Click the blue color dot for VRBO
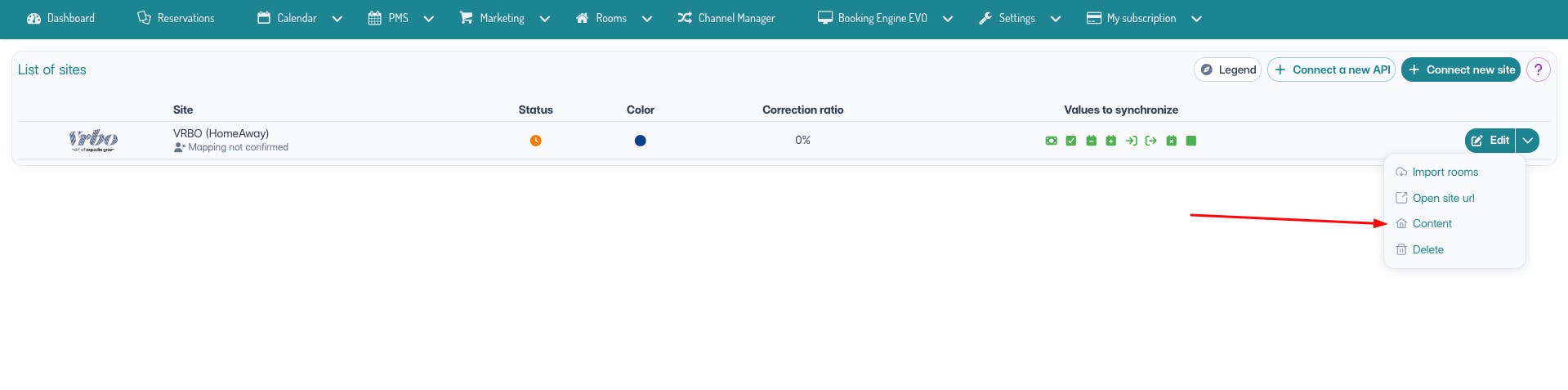The width and height of the screenshot is (1568, 390). tap(640, 141)
